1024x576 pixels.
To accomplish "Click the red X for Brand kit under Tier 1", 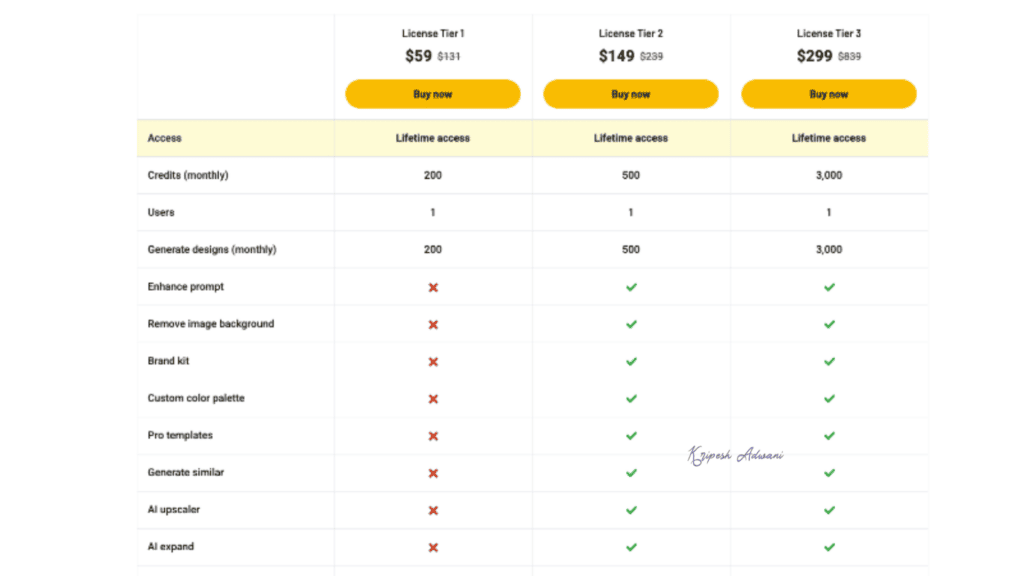I will pyautogui.click(x=432, y=361).
